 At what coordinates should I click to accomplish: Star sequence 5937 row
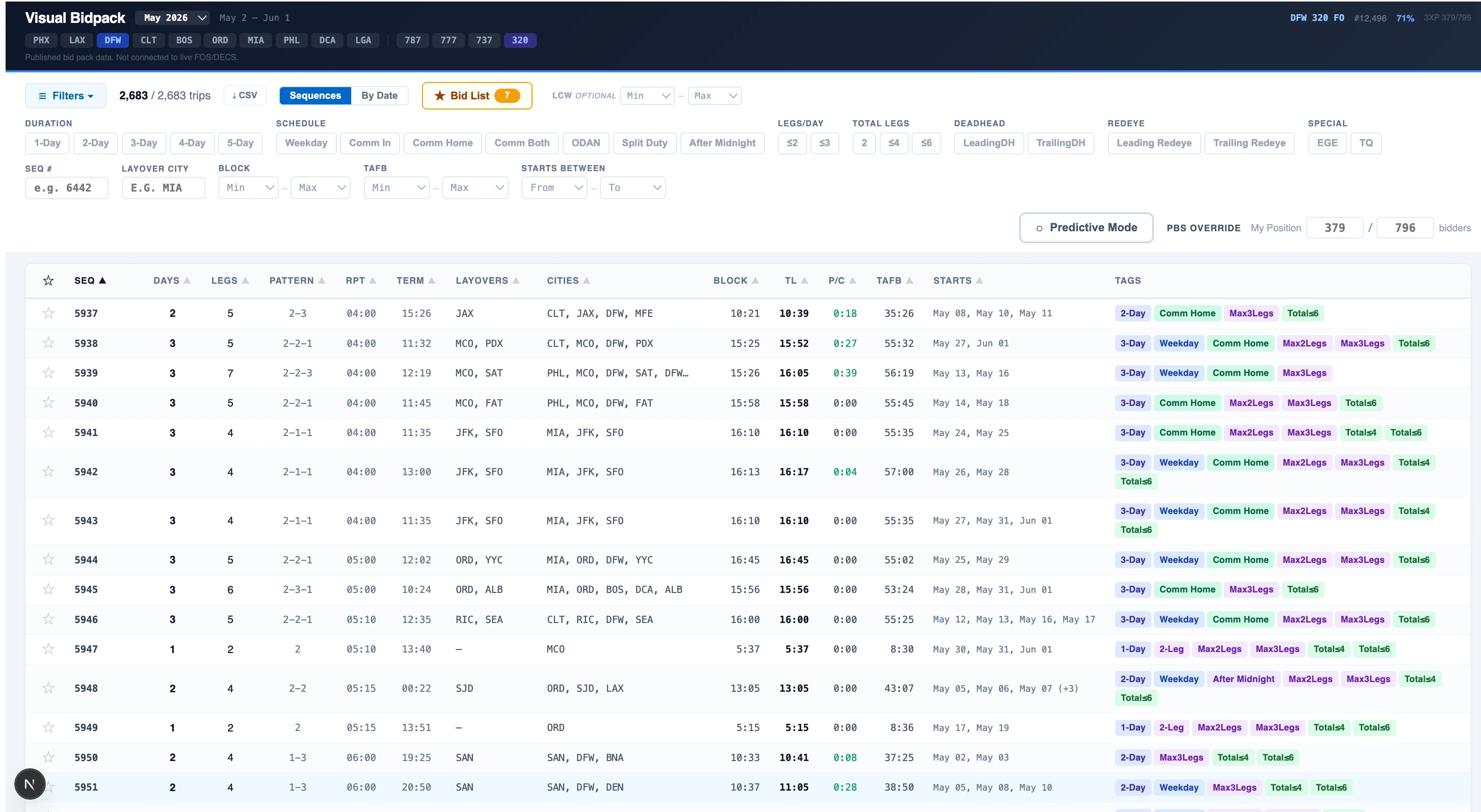48,313
